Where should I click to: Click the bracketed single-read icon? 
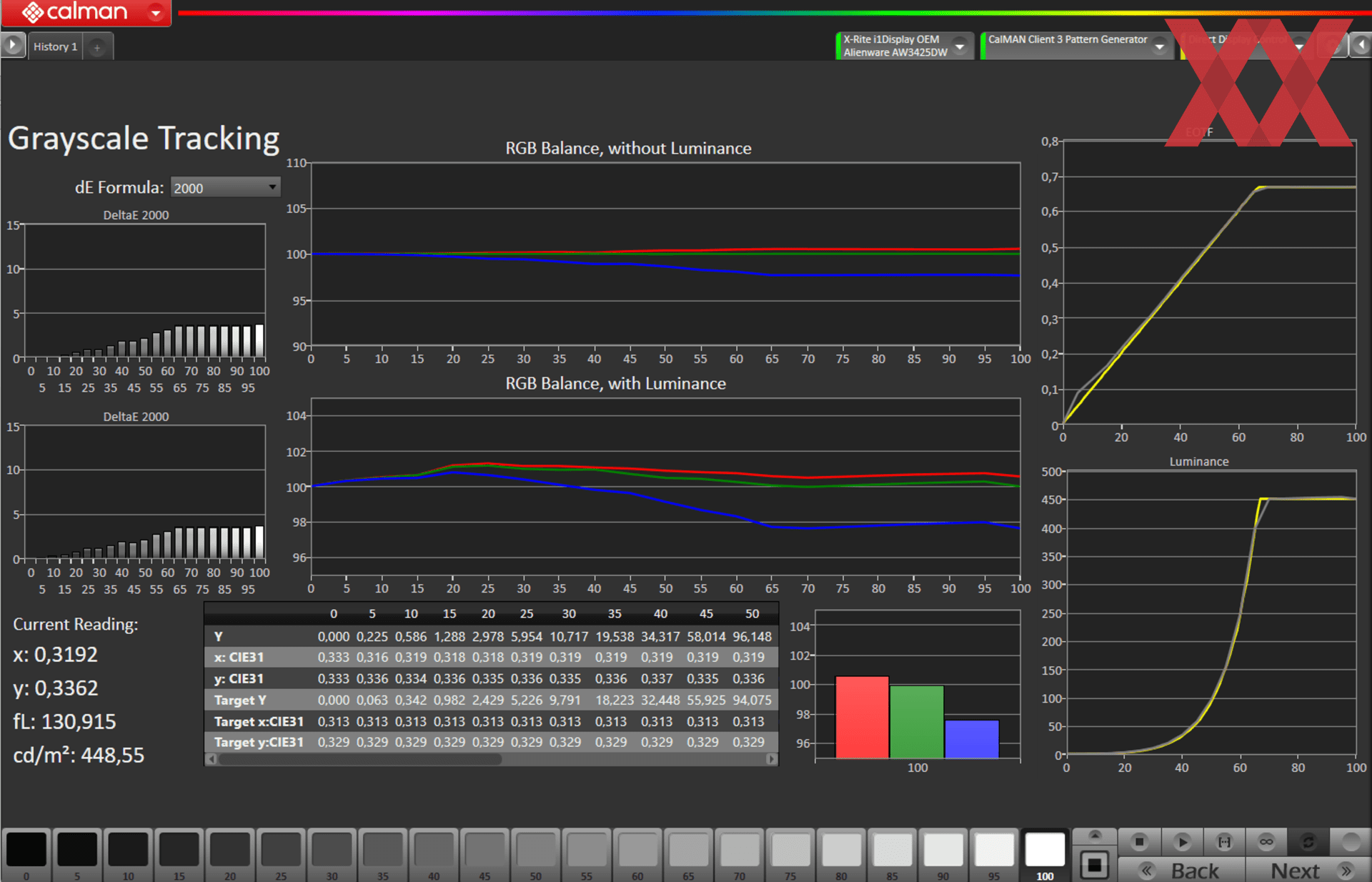point(1224,842)
